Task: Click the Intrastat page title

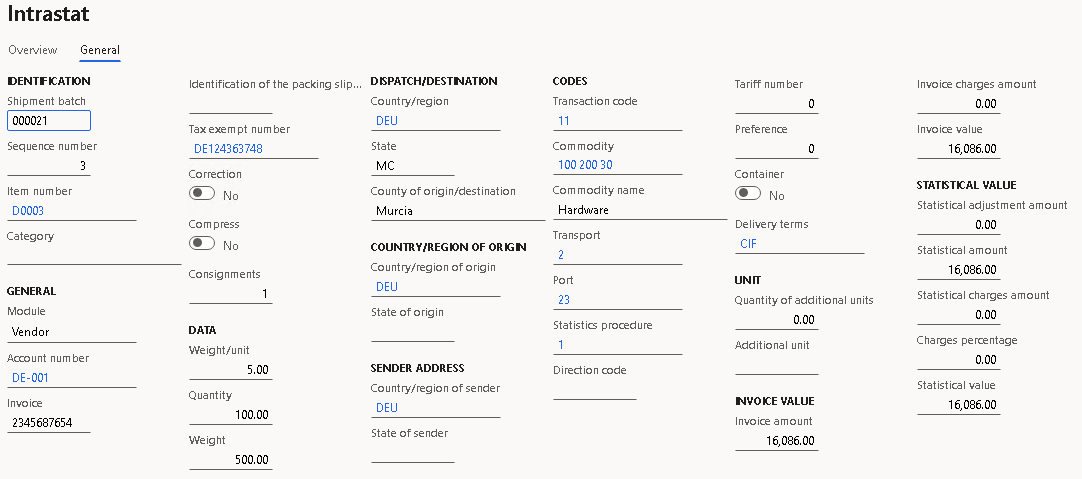Action: click(x=48, y=14)
